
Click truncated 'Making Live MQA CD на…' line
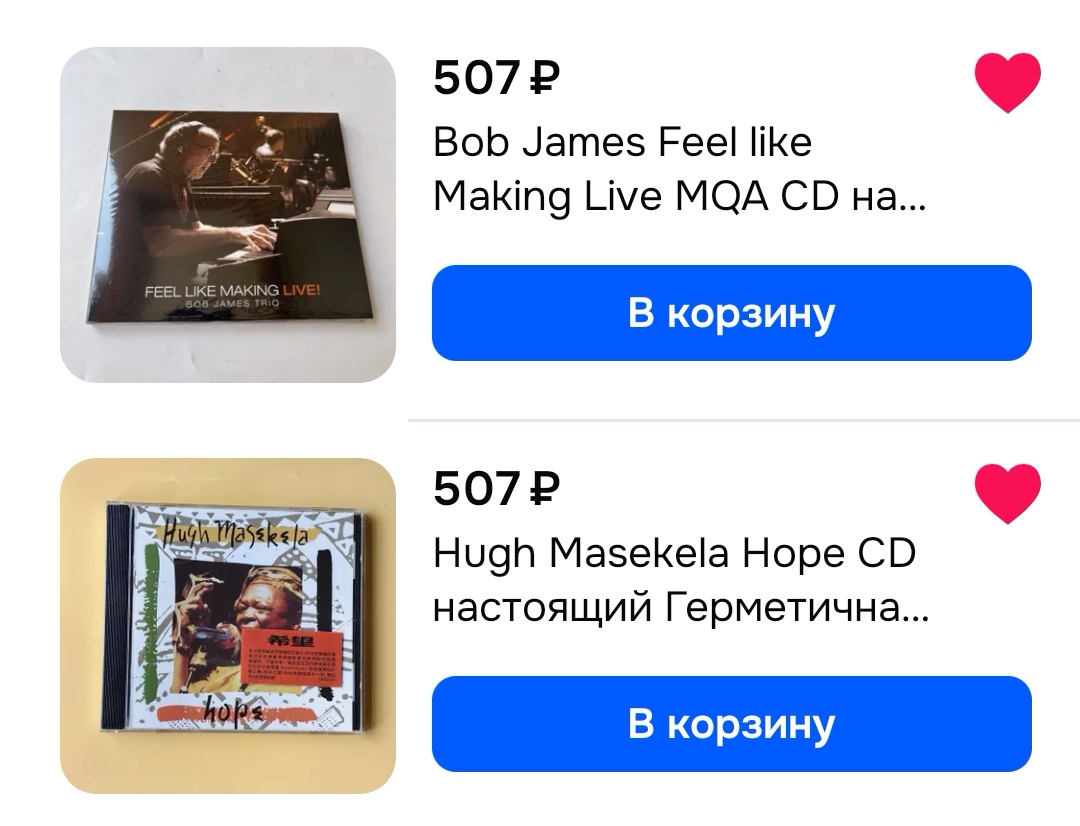(x=679, y=196)
